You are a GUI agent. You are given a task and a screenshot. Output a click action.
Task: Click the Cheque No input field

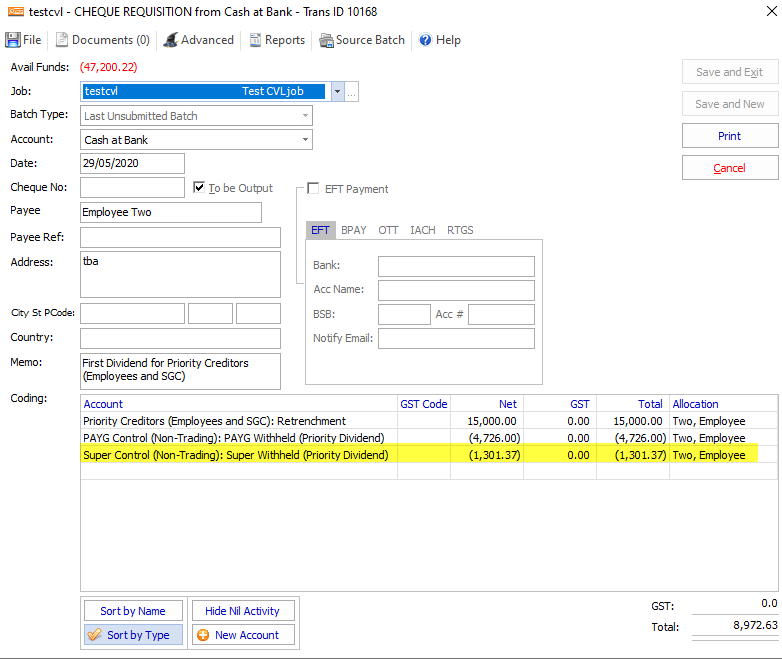(x=132, y=188)
